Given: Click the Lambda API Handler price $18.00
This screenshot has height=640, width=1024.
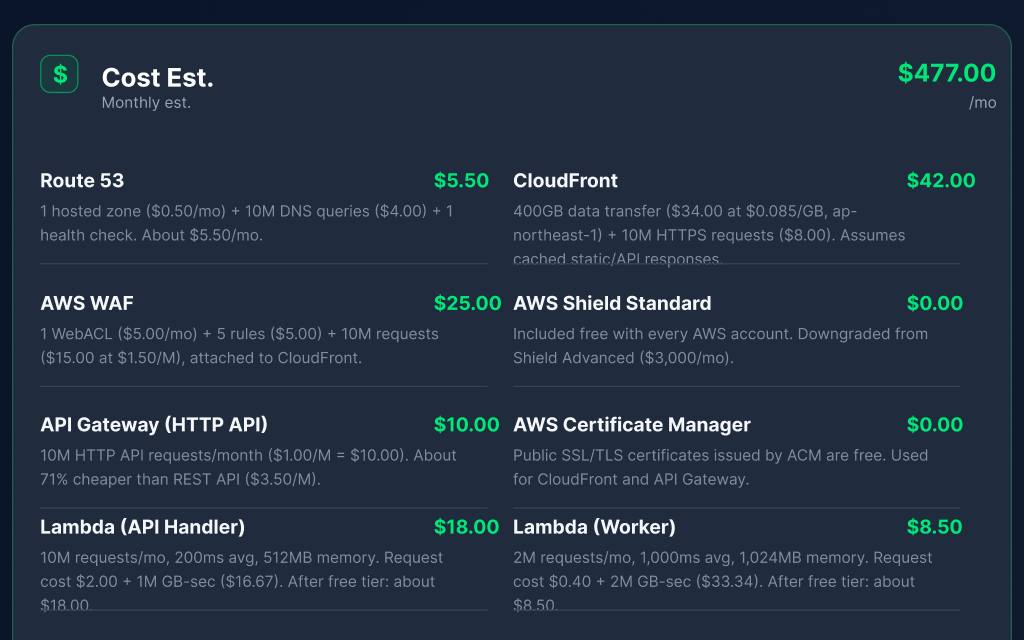Looking at the screenshot, I should (466, 527).
